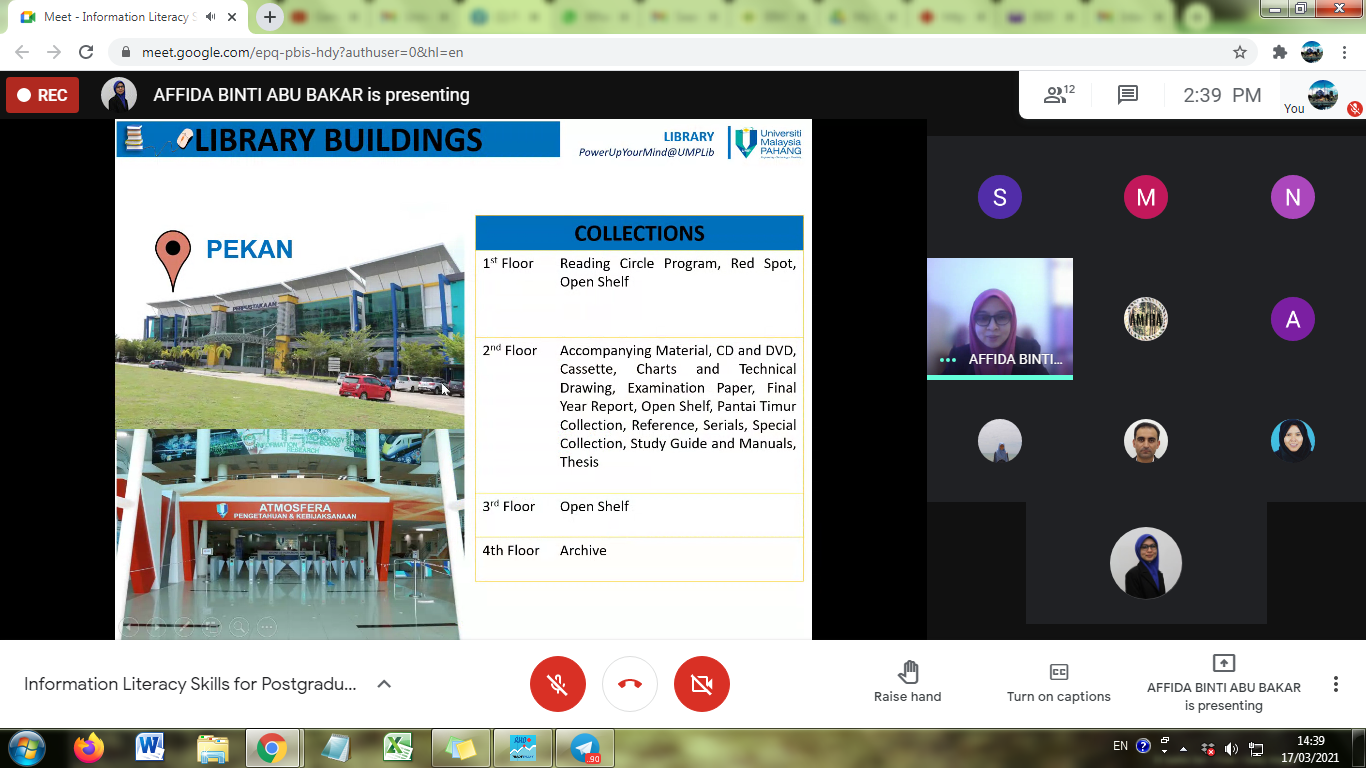Select the participant with blue hijab photo
Screen dimensions: 1366x768
pyautogui.click(x=1293, y=441)
